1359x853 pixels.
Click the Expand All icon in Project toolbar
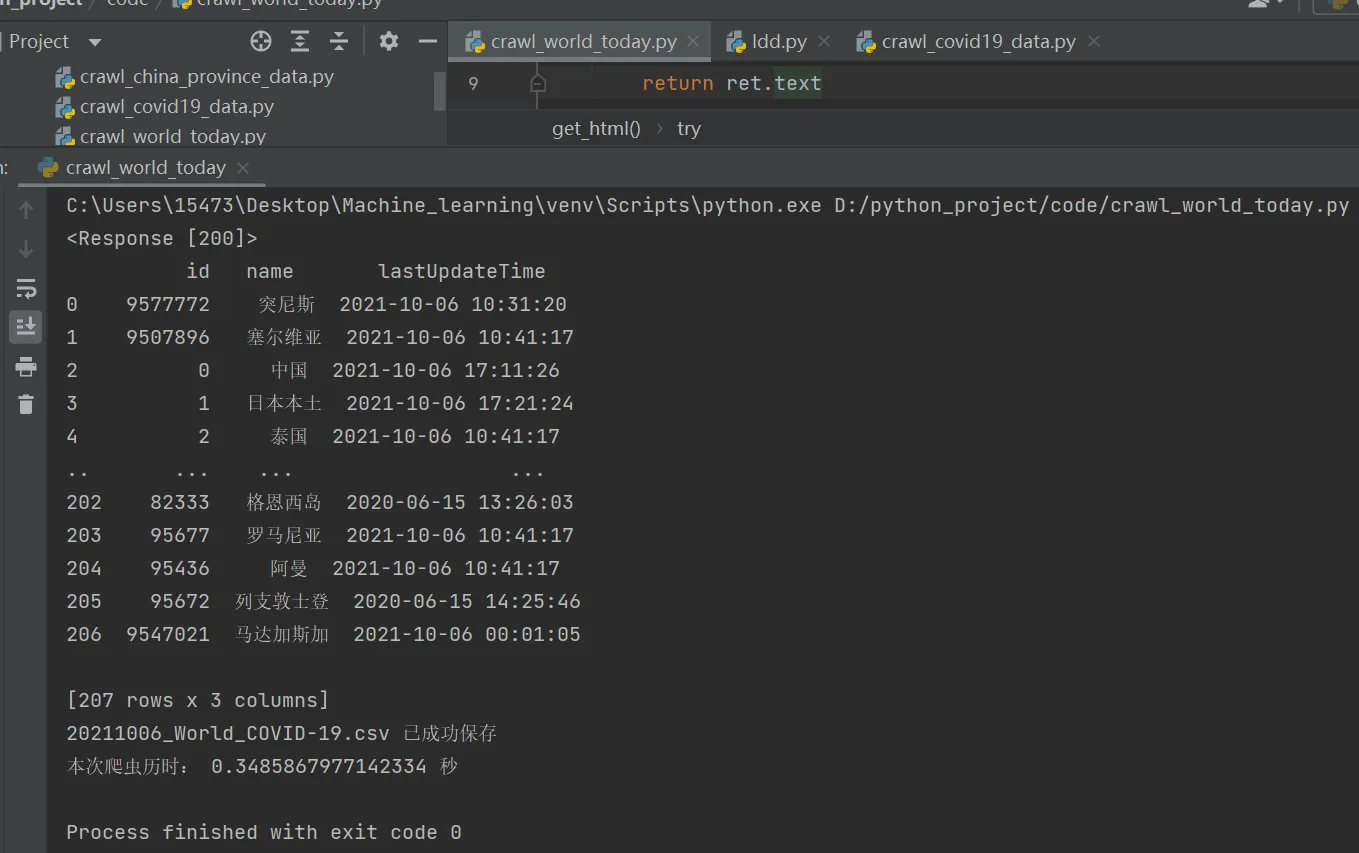click(300, 41)
